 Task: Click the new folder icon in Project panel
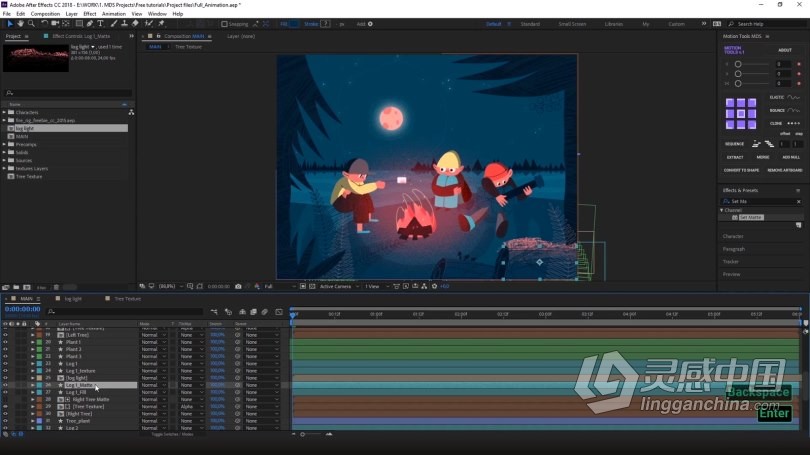click(x=16, y=287)
